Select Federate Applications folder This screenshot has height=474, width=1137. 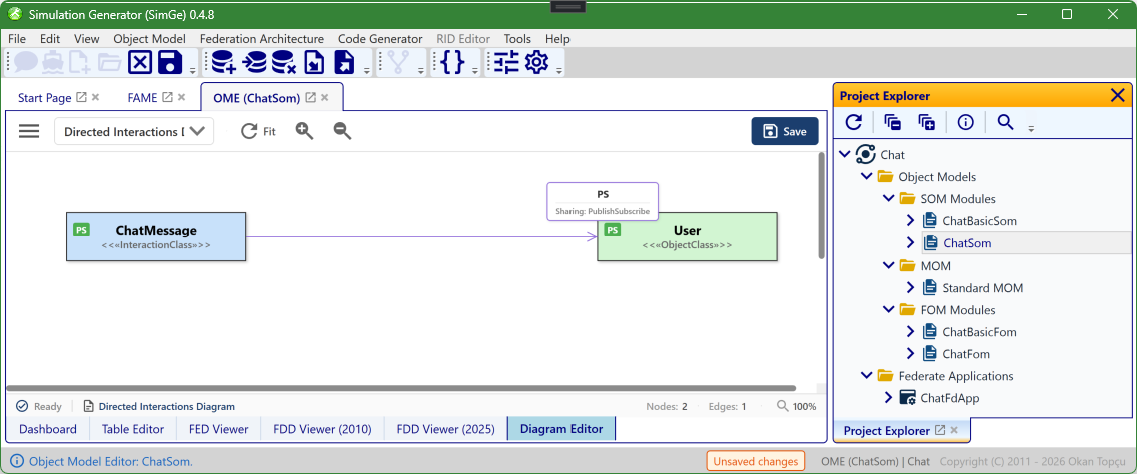(x=956, y=376)
